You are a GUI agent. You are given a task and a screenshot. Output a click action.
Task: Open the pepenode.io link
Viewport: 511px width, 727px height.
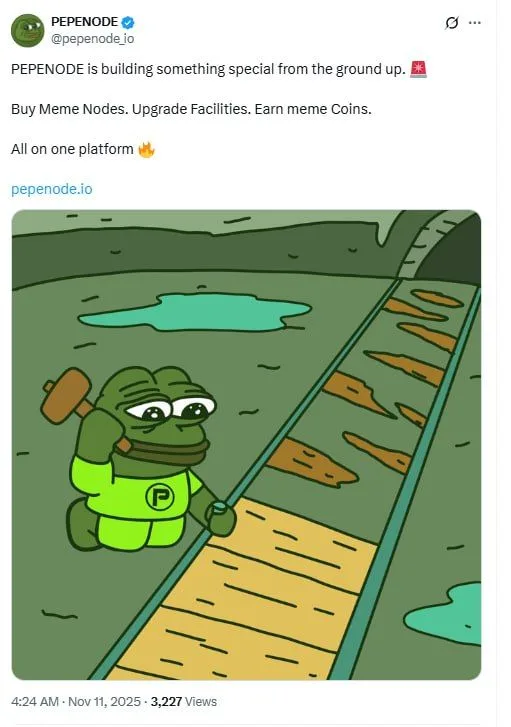(51, 189)
